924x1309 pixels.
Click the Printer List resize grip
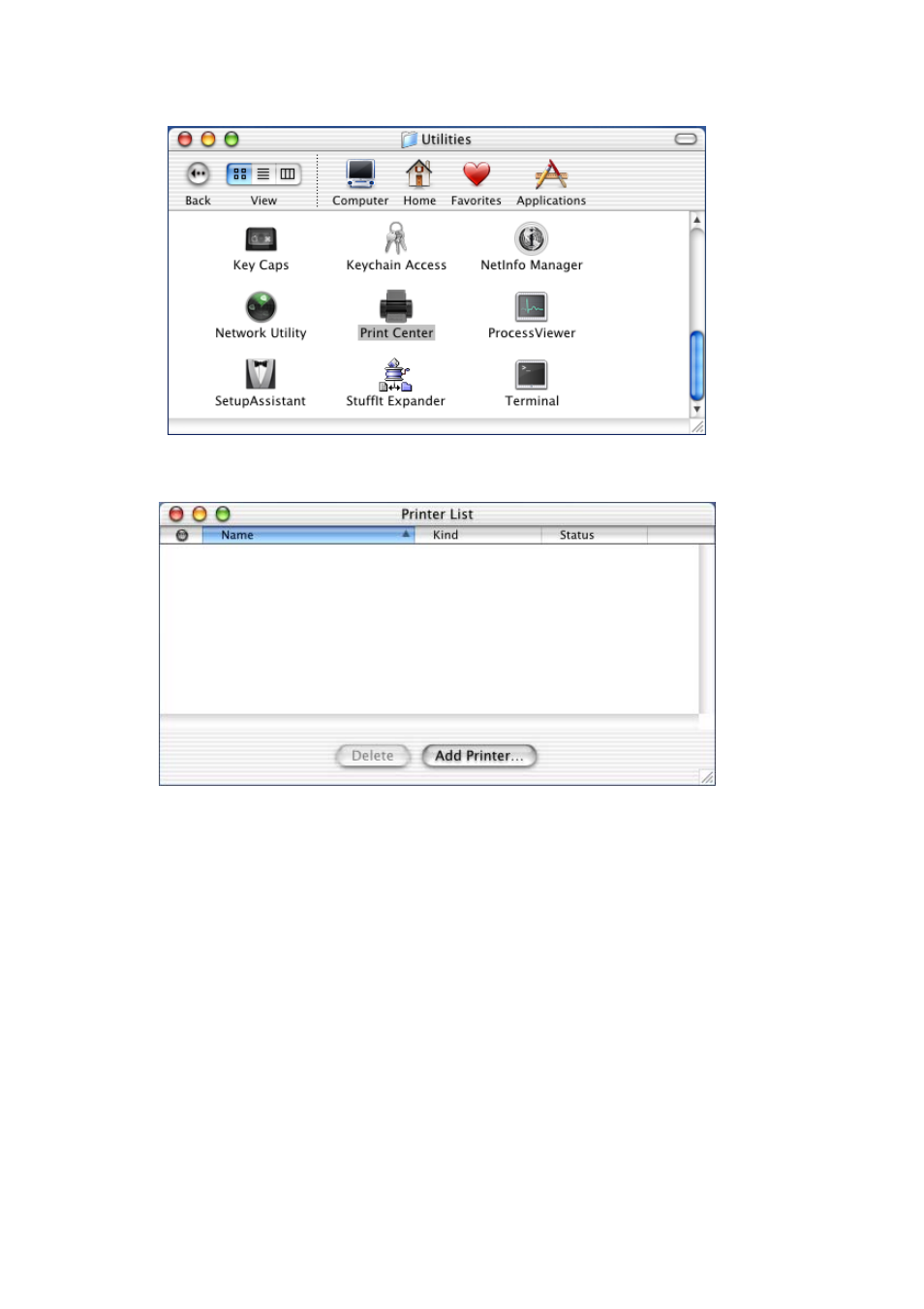coord(707,777)
